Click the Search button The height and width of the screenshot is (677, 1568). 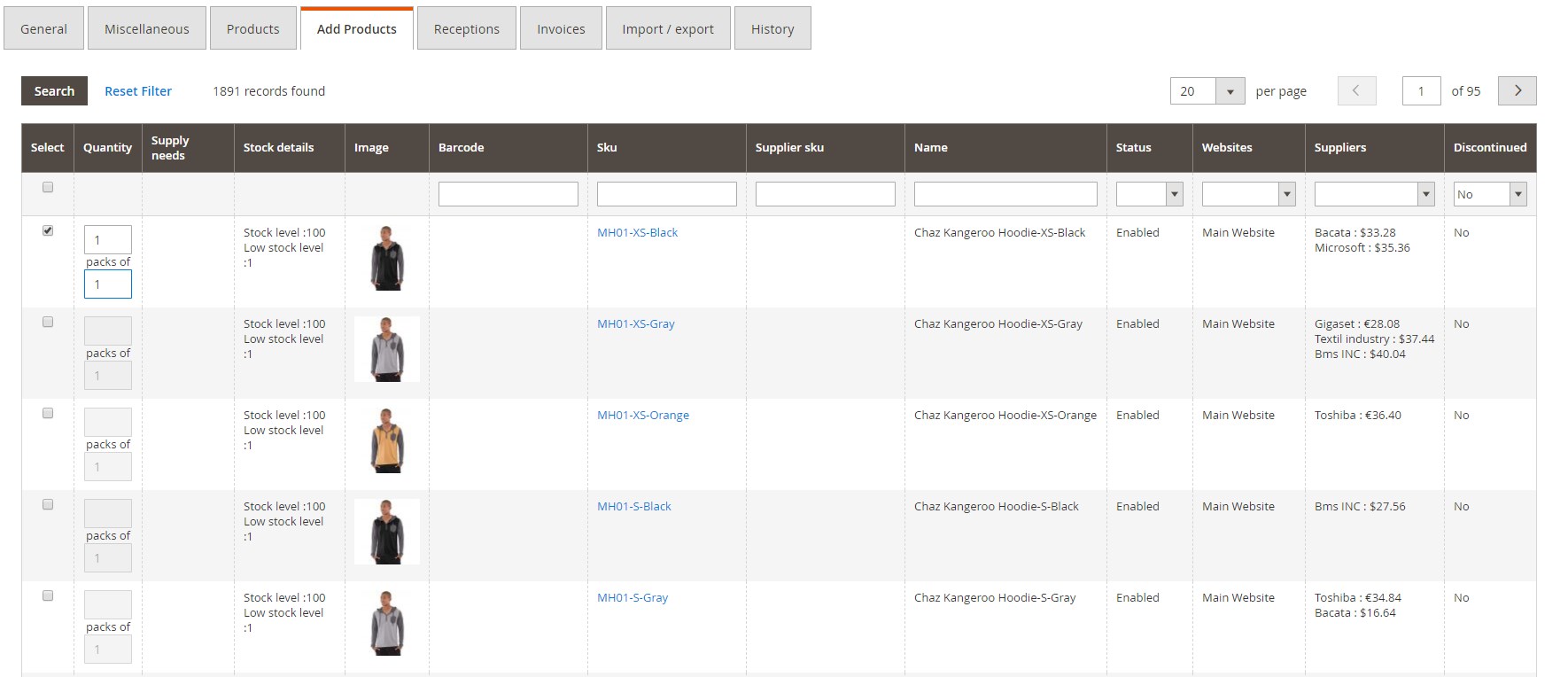54,91
